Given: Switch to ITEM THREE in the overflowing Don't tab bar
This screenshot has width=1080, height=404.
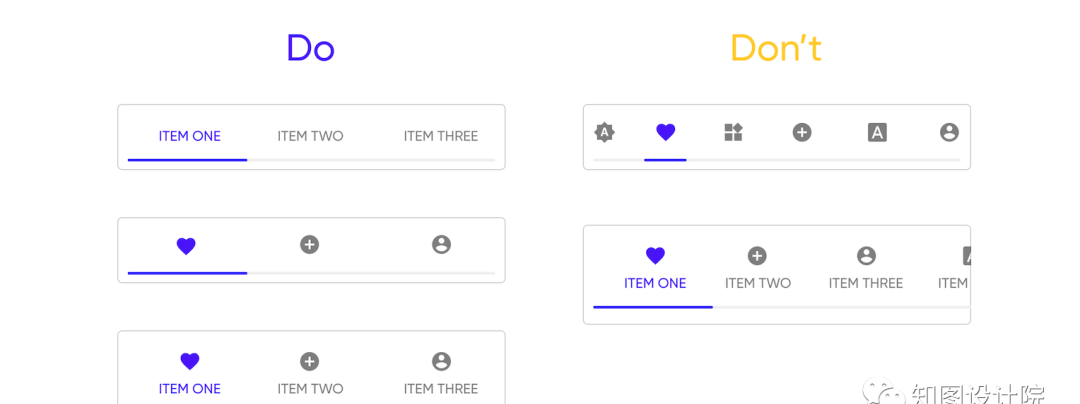Looking at the screenshot, I should [866, 270].
